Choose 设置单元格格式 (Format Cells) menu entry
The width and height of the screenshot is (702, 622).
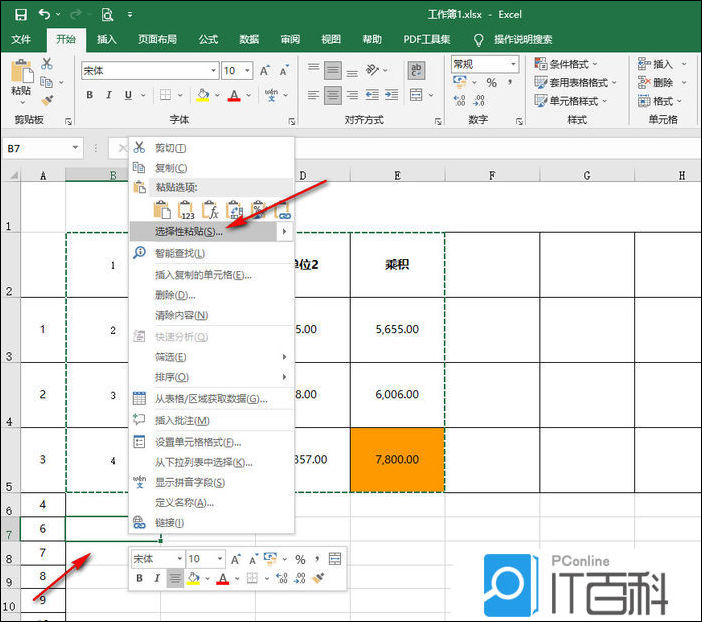[197, 442]
